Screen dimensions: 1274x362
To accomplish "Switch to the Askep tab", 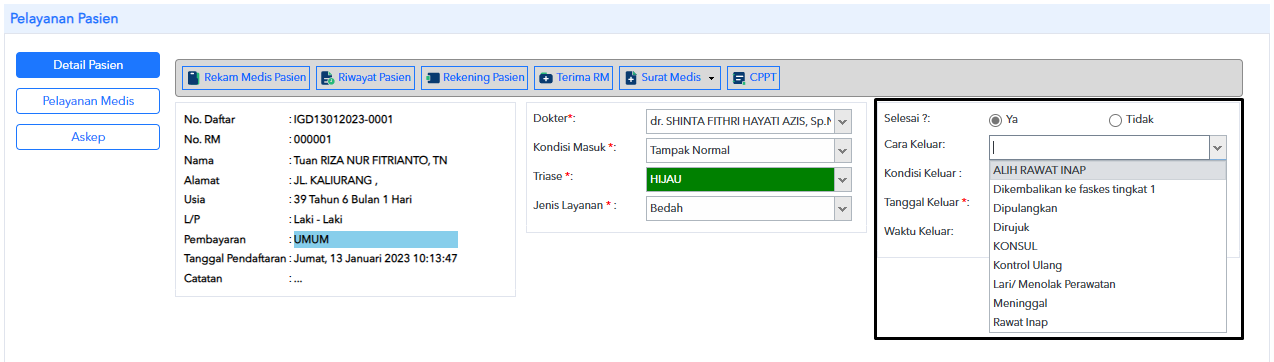I will point(88,137).
